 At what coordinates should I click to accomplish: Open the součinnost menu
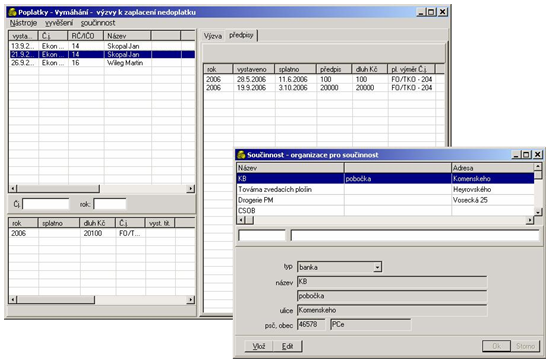[x=98, y=23]
